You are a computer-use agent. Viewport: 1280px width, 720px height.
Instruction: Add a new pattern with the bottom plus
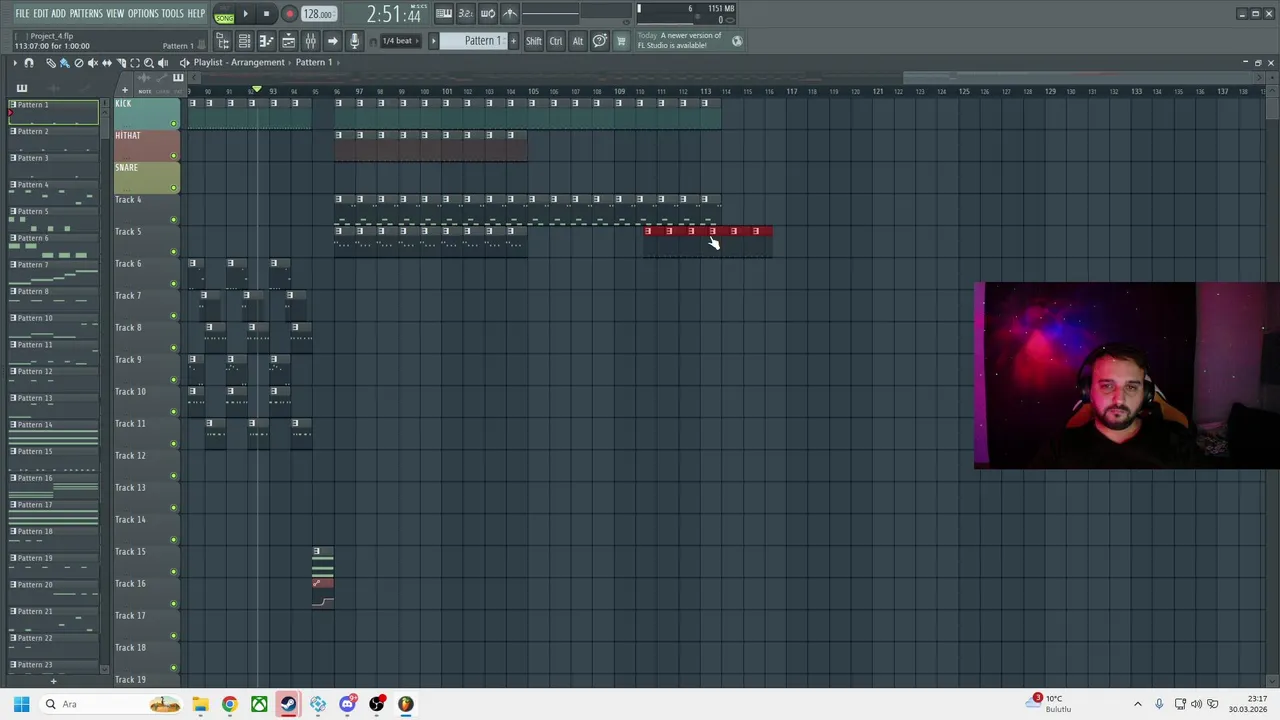click(53, 681)
